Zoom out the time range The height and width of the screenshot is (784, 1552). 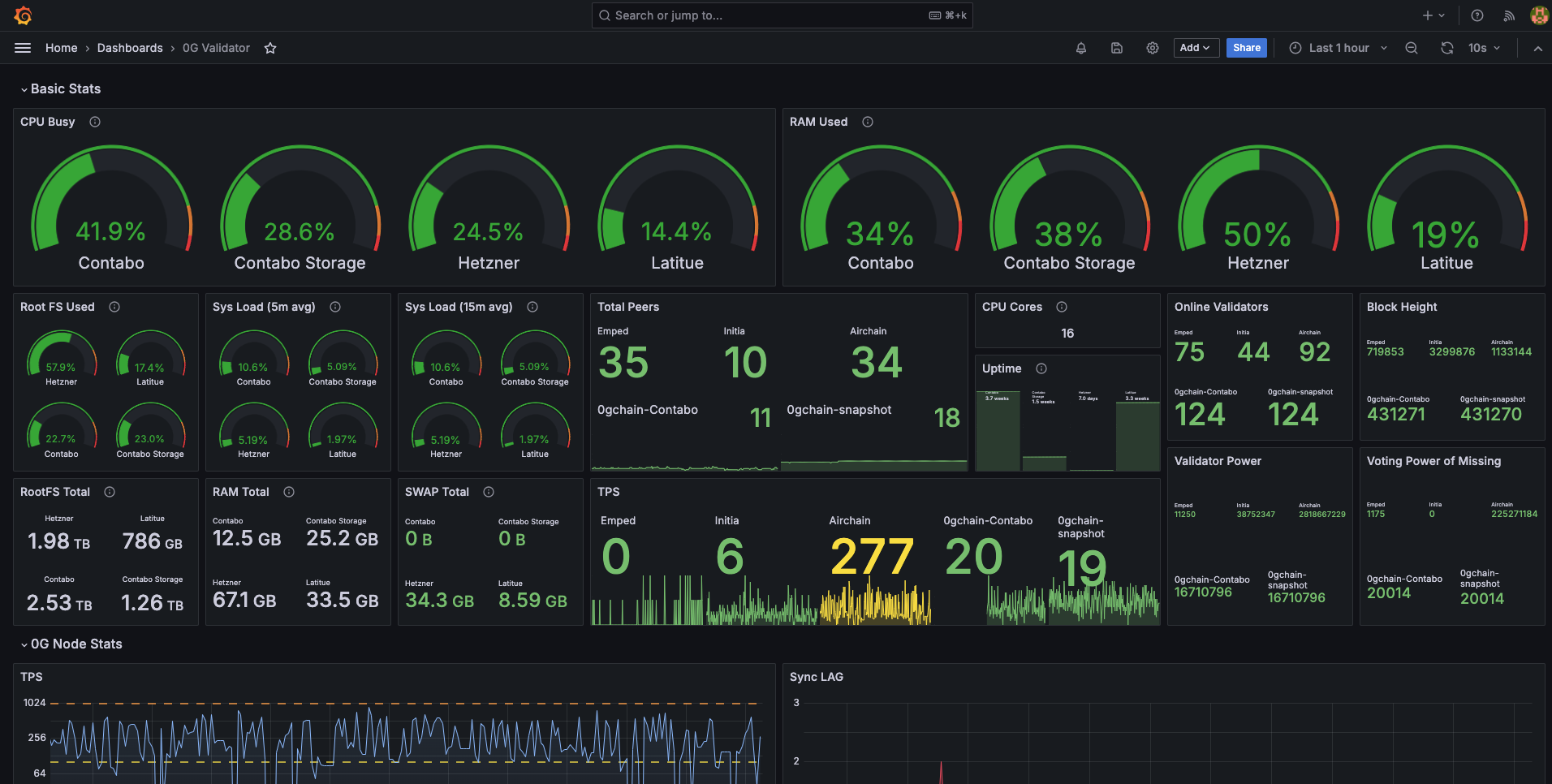pyautogui.click(x=1412, y=48)
